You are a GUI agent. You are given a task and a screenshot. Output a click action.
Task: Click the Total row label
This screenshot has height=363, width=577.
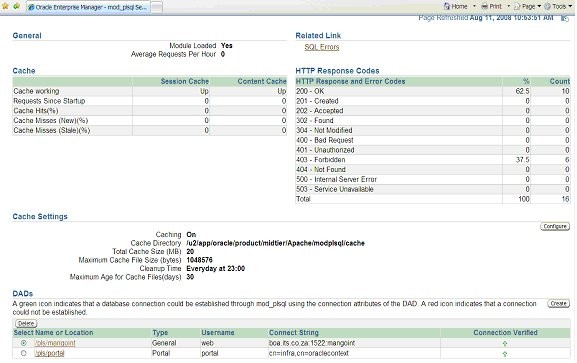click(303, 199)
